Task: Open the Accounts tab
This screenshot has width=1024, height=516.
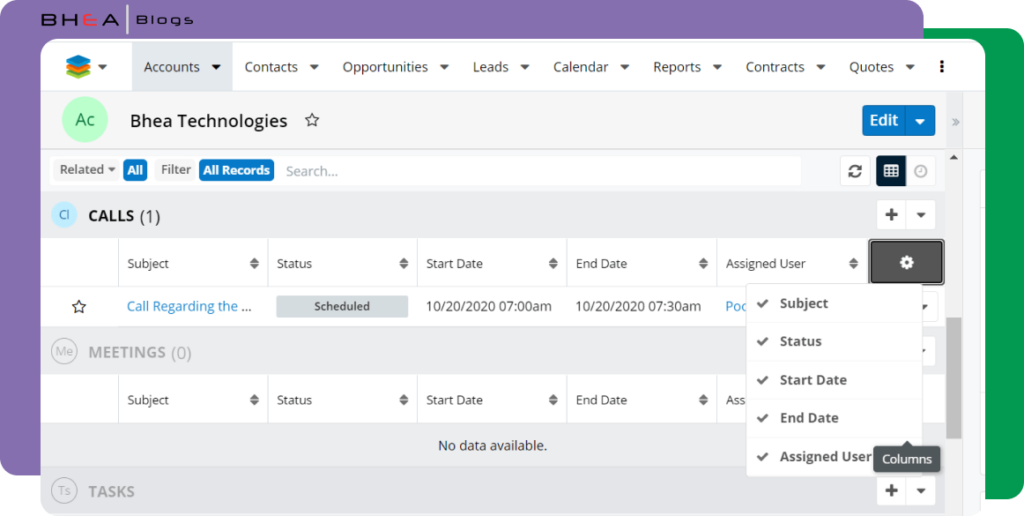Action: pos(172,67)
